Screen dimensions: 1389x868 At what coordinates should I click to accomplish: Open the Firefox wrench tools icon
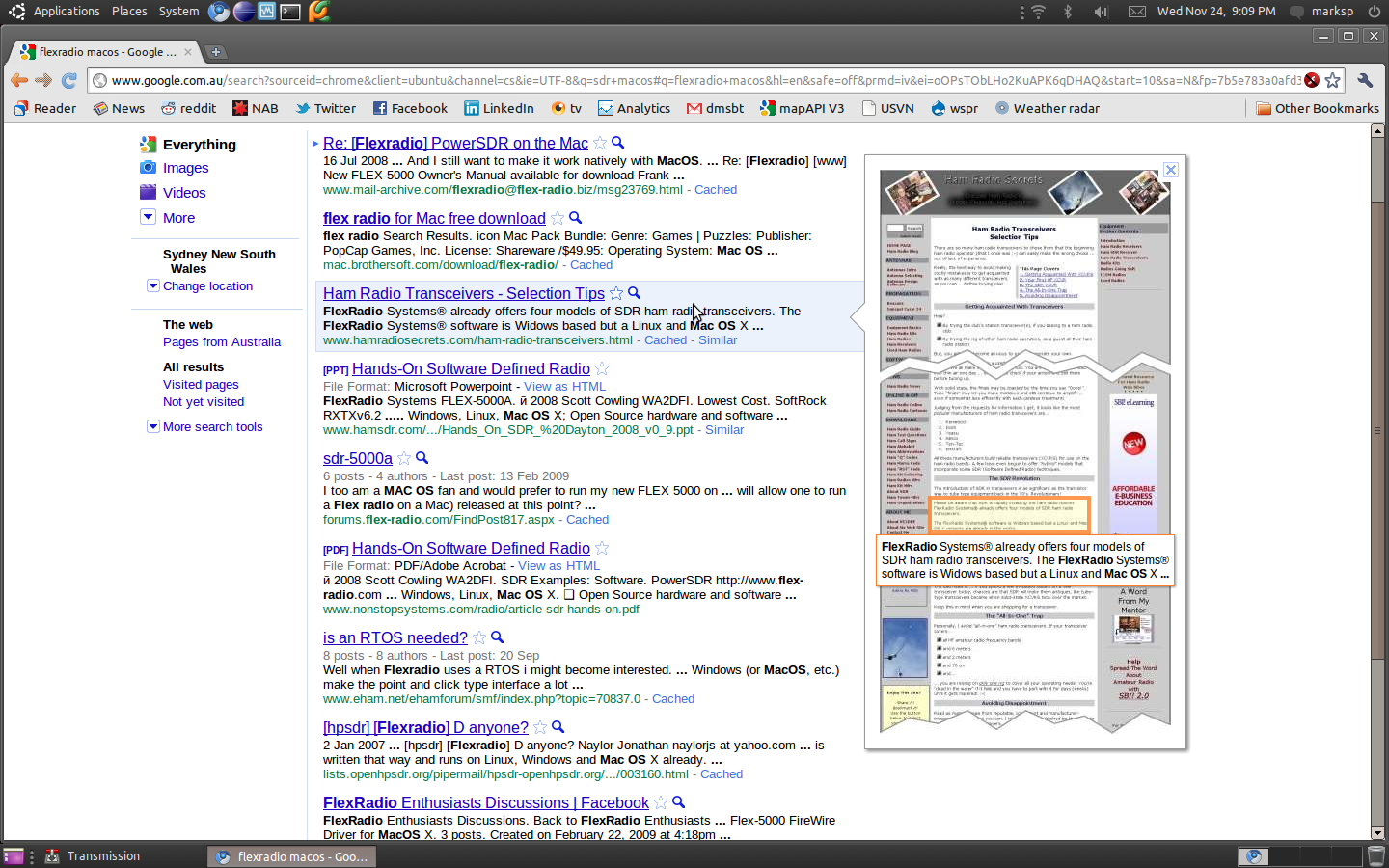tap(1366, 81)
